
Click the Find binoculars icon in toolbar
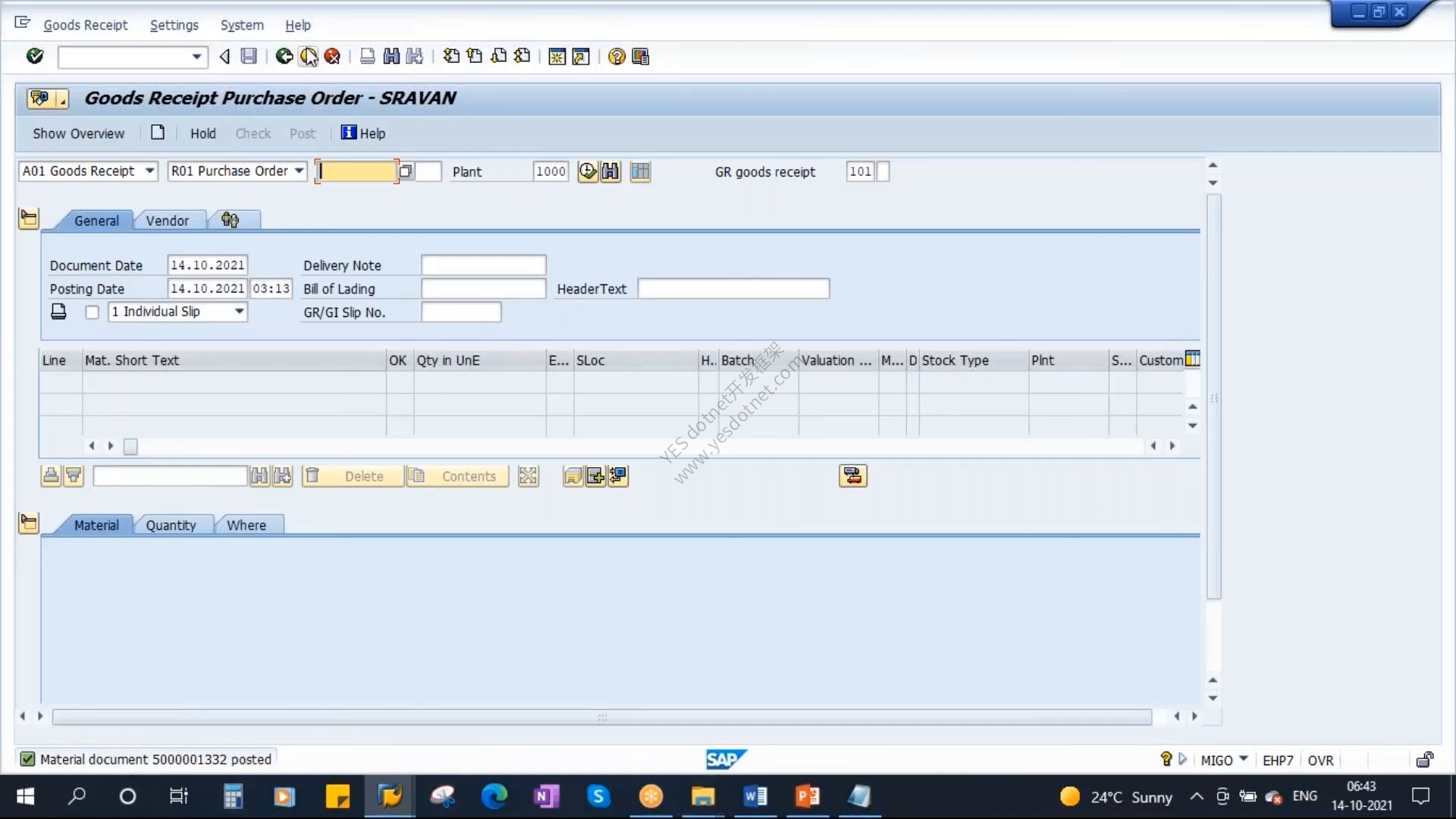[x=391, y=56]
